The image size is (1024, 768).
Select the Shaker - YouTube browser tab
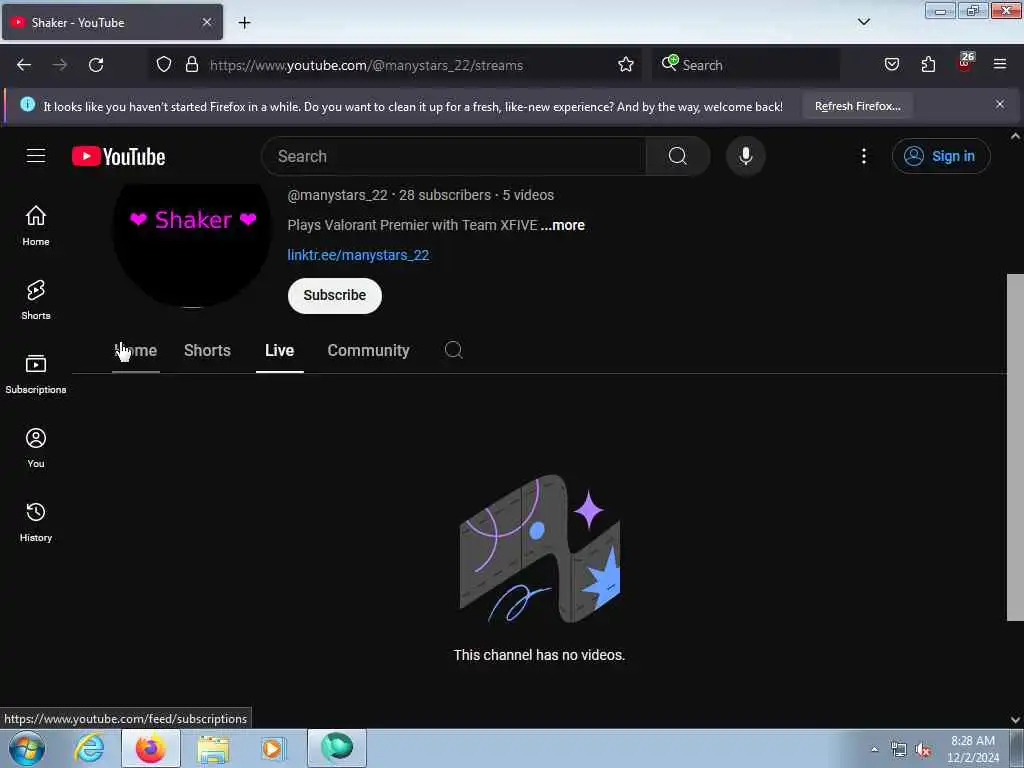click(x=112, y=22)
